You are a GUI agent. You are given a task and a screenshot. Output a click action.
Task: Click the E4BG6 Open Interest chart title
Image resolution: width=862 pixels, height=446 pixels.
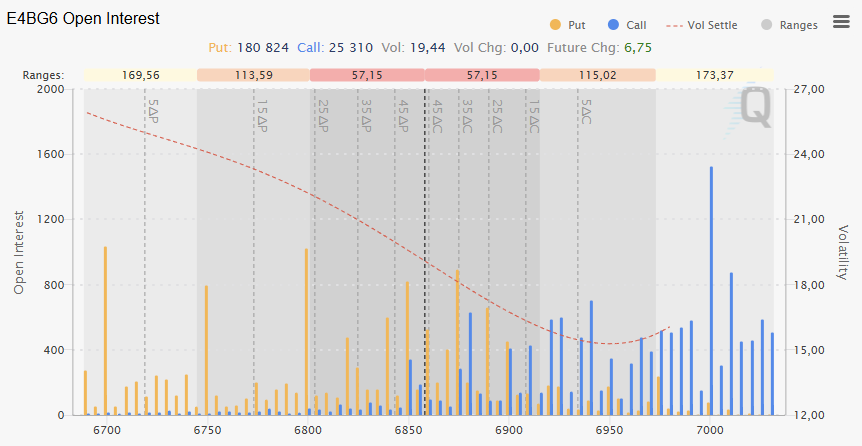click(x=83, y=19)
